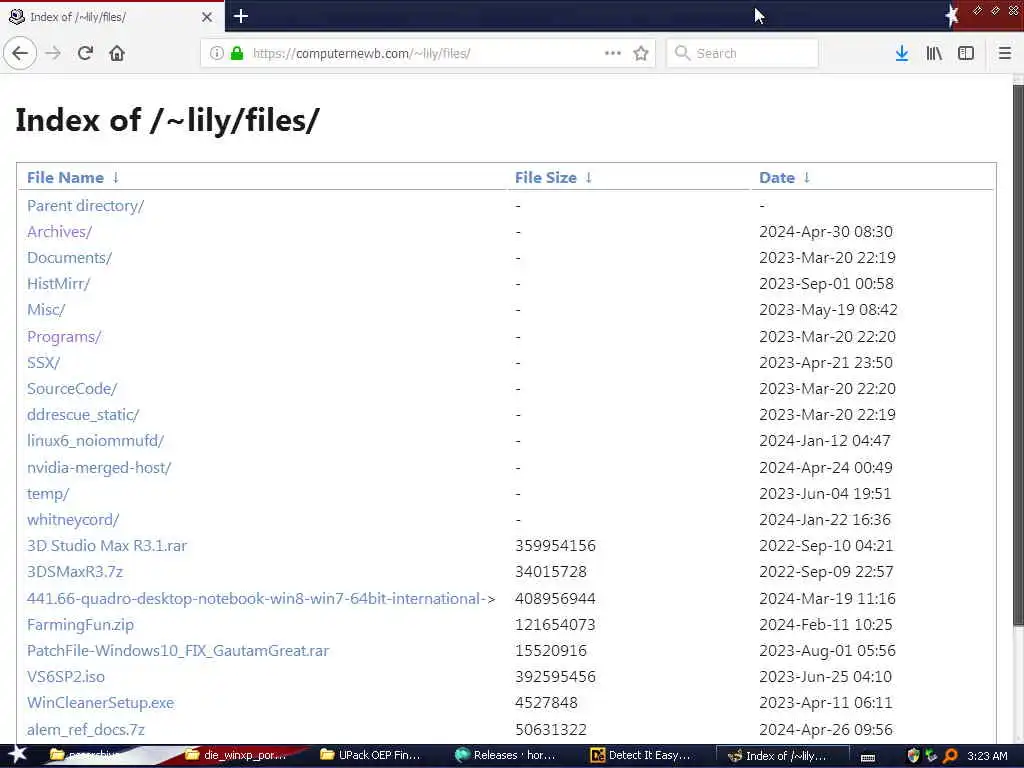This screenshot has height=768, width=1024.
Task: Click the File Name sort arrow
Action: [116, 178]
